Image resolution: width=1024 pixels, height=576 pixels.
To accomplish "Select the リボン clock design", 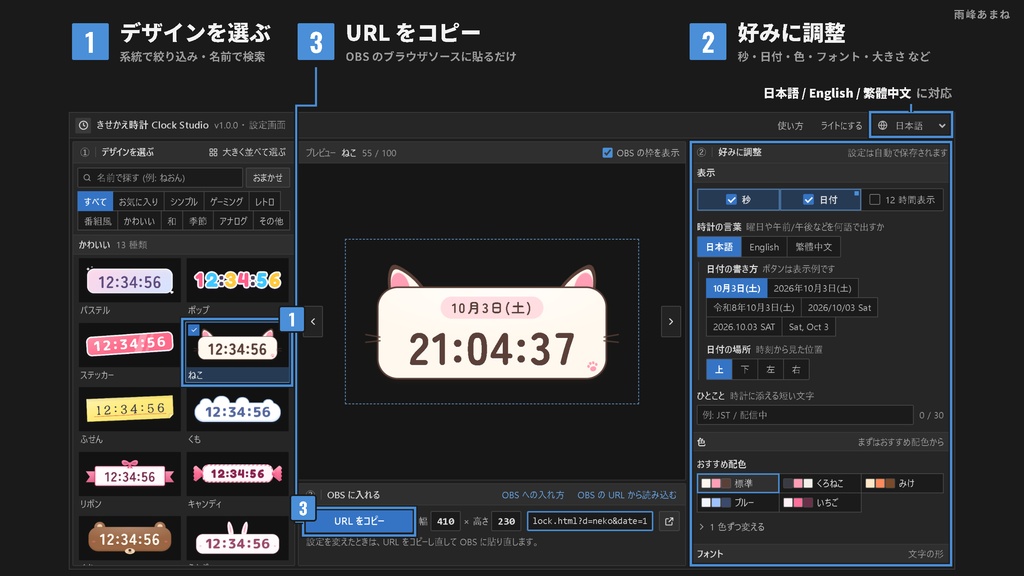I will [x=129, y=481].
